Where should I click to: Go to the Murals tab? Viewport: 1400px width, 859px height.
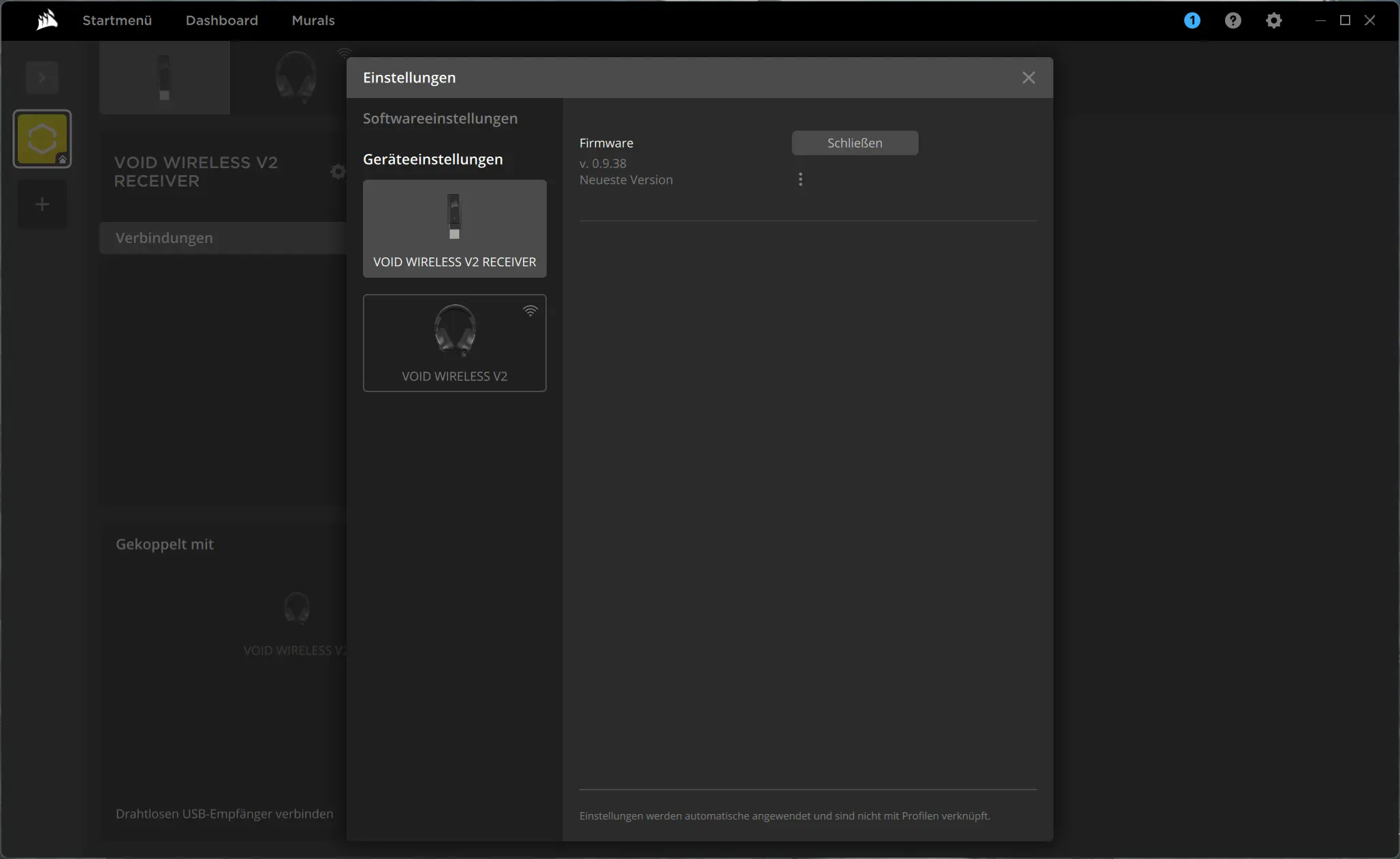313,20
